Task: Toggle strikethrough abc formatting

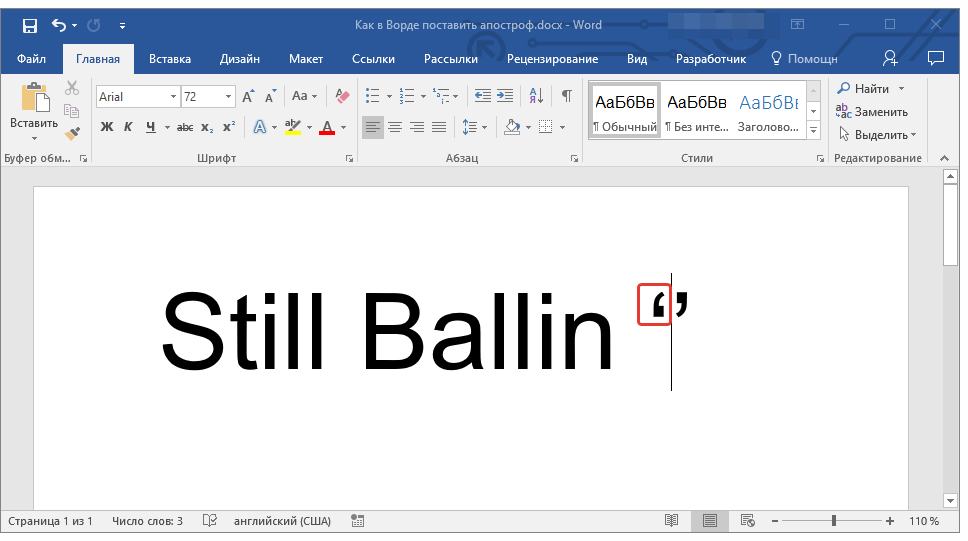Action: pyautogui.click(x=185, y=127)
